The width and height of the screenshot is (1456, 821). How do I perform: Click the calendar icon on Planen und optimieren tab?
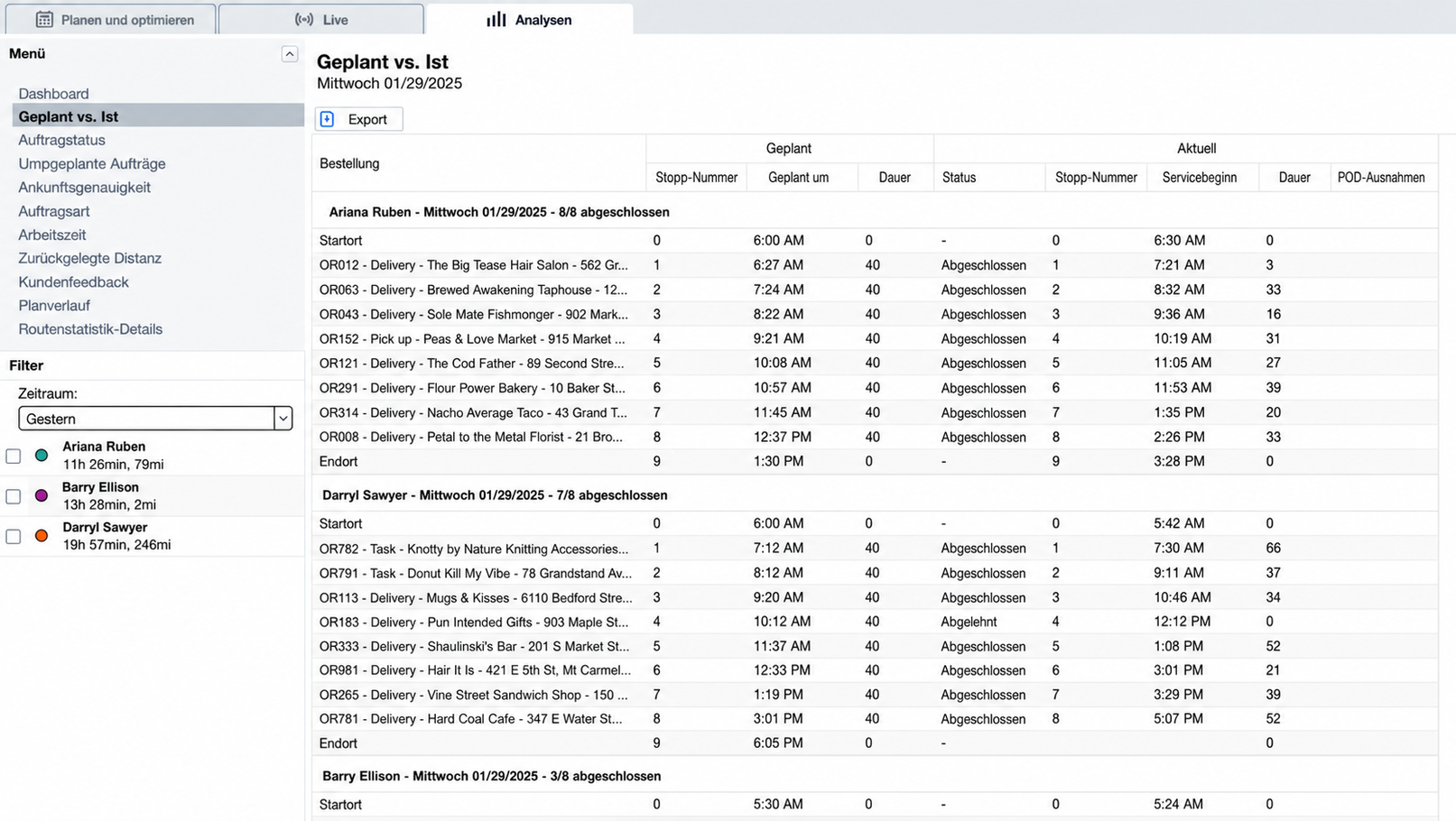(x=44, y=20)
